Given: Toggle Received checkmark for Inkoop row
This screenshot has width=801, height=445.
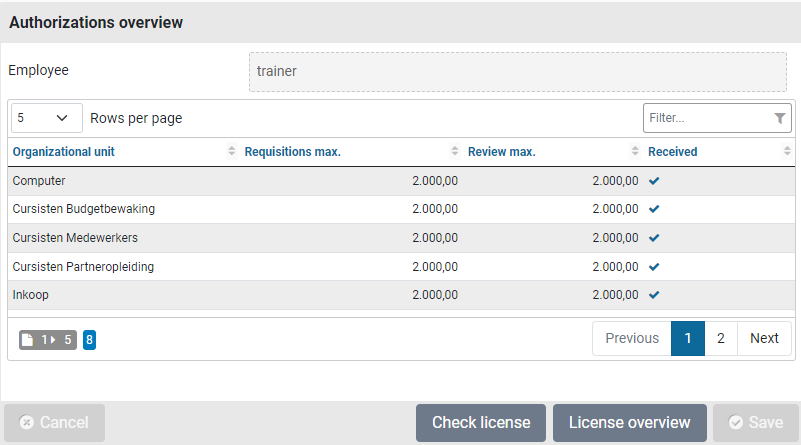Looking at the screenshot, I should pyautogui.click(x=654, y=295).
